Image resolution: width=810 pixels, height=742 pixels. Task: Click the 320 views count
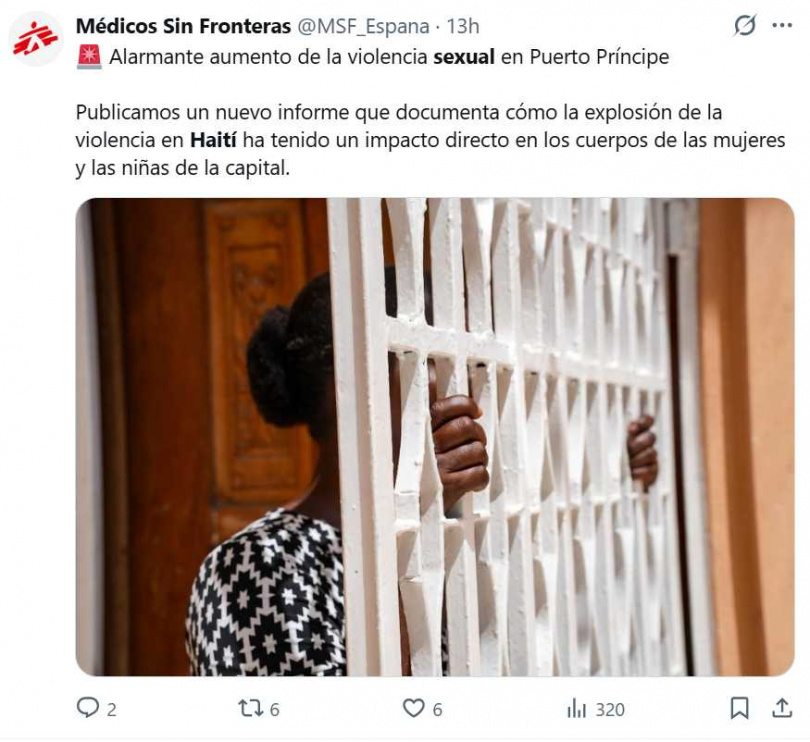pos(610,710)
